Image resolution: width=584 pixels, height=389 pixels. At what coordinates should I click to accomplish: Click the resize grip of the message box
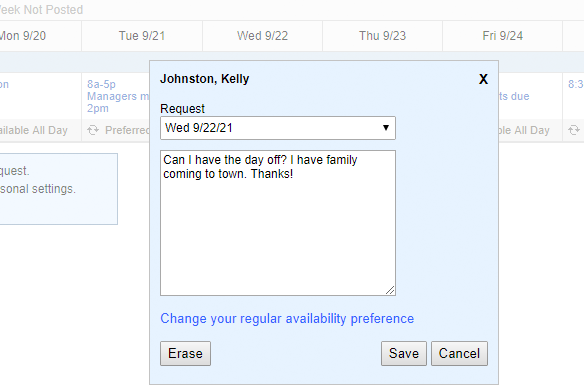pos(390,290)
